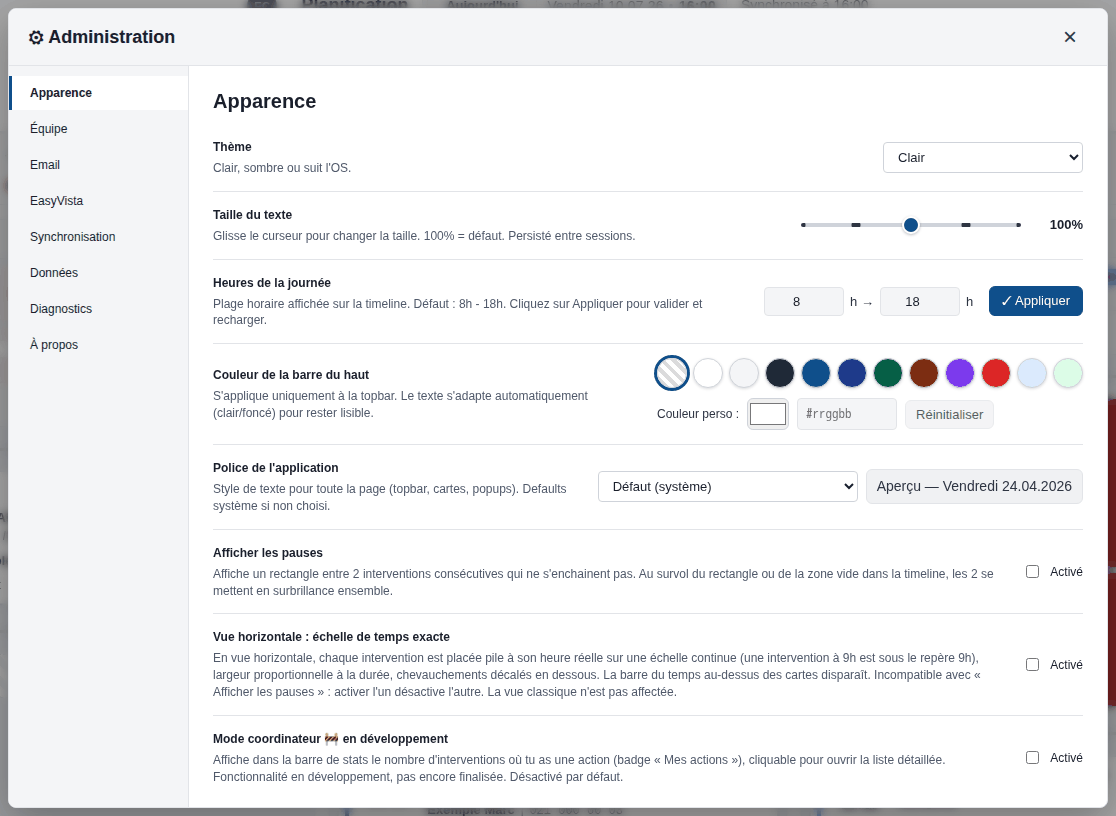Select the dark green topbar color swatch
The height and width of the screenshot is (816, 1116).
(888, 373)
